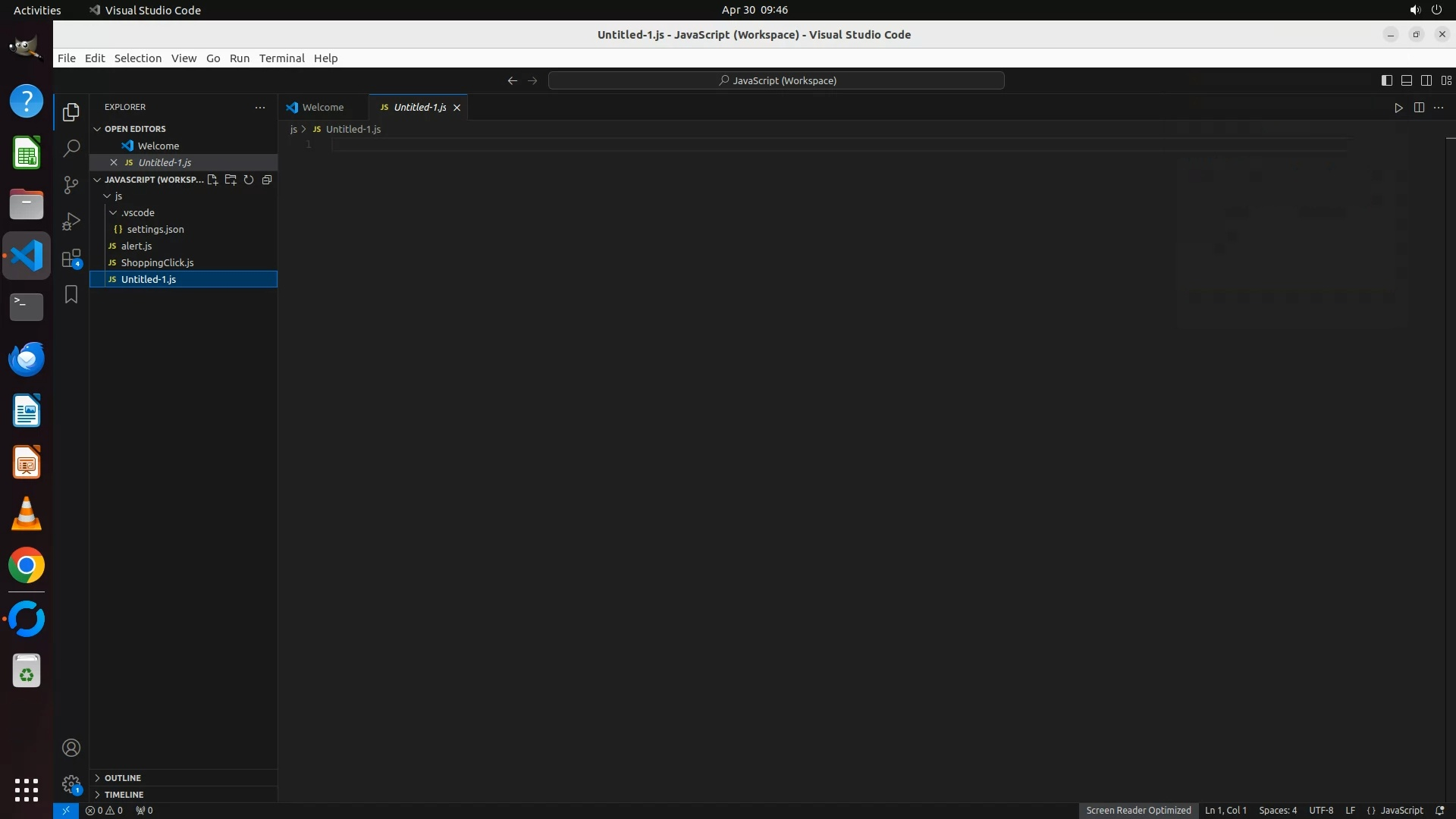Screen dimensions: 1456x819
Task: Open the Extensions view
Action: click(x=71, y=259)
